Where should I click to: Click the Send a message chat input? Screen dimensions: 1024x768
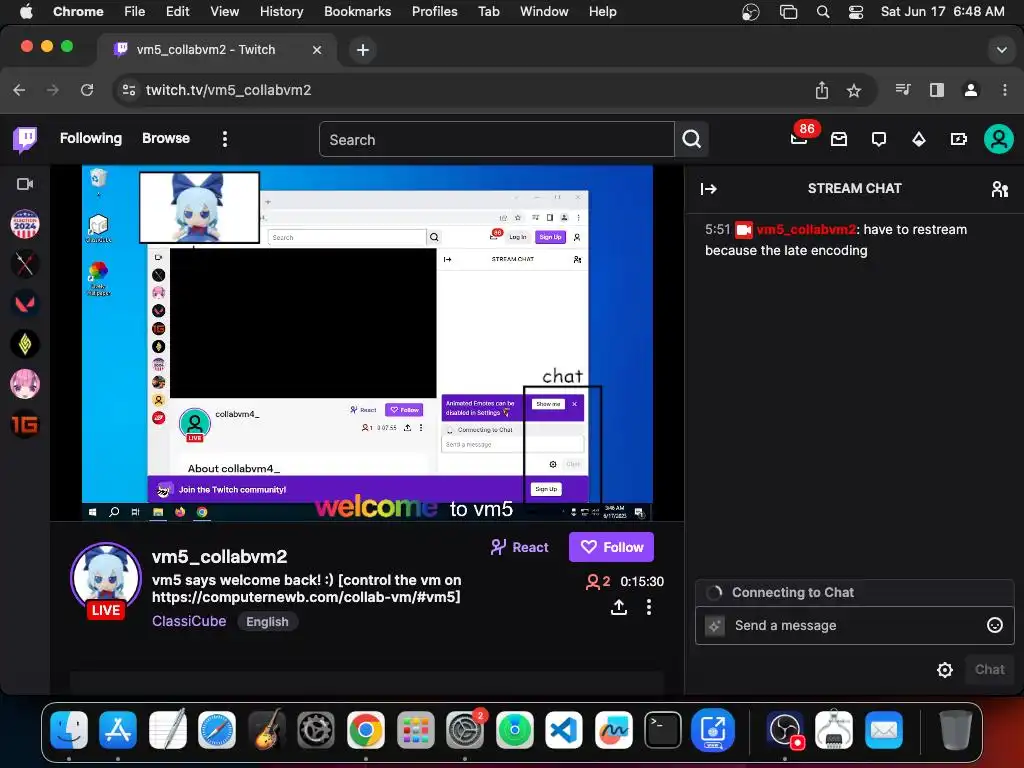tap(856, 625)
